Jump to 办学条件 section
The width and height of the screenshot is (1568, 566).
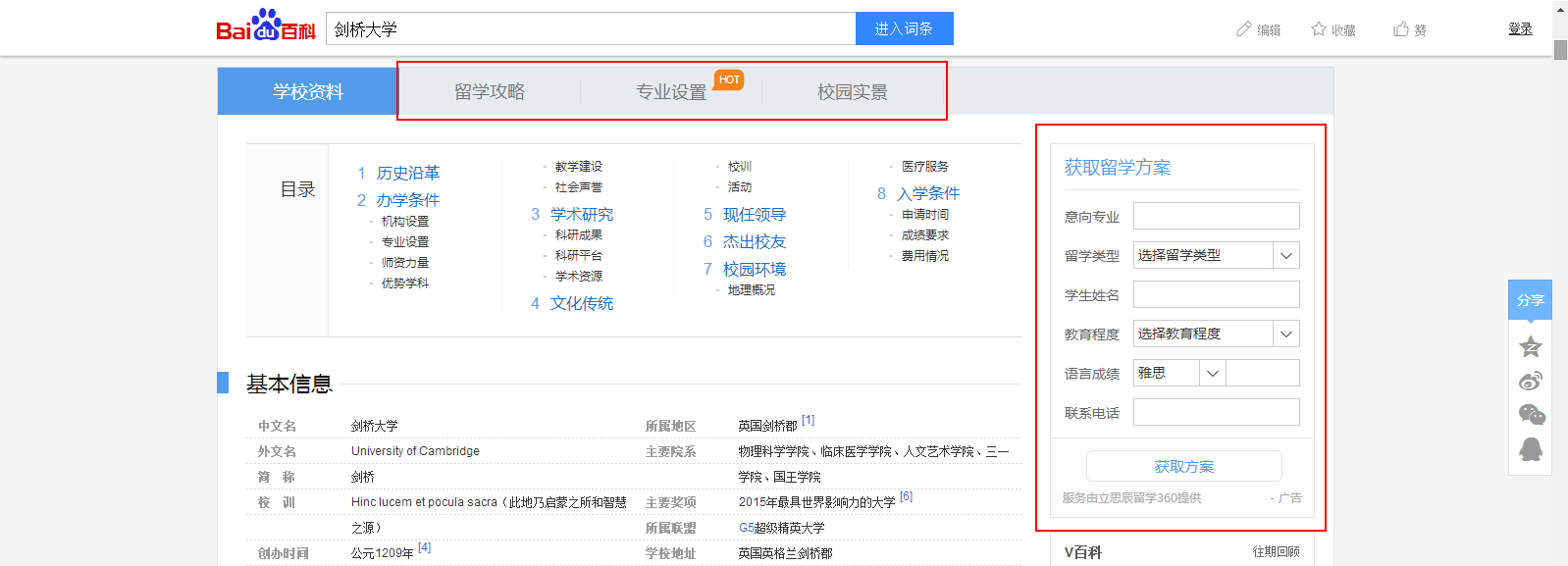408,200
